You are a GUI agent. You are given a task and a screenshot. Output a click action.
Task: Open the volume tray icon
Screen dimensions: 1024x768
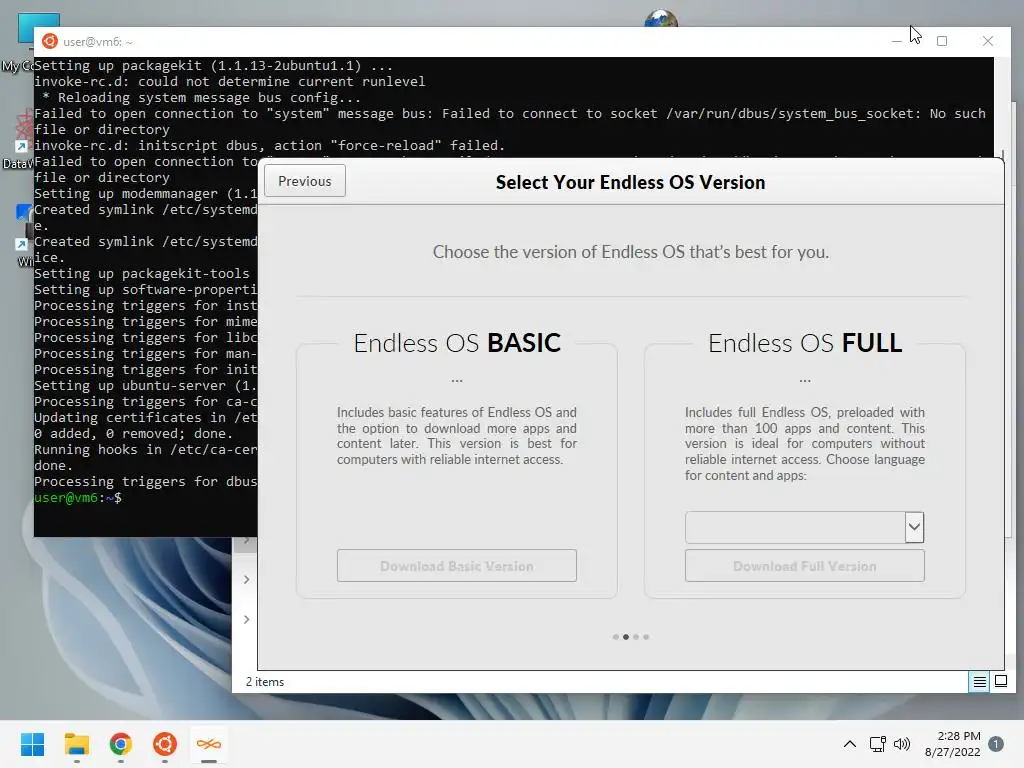coord(902,744)
